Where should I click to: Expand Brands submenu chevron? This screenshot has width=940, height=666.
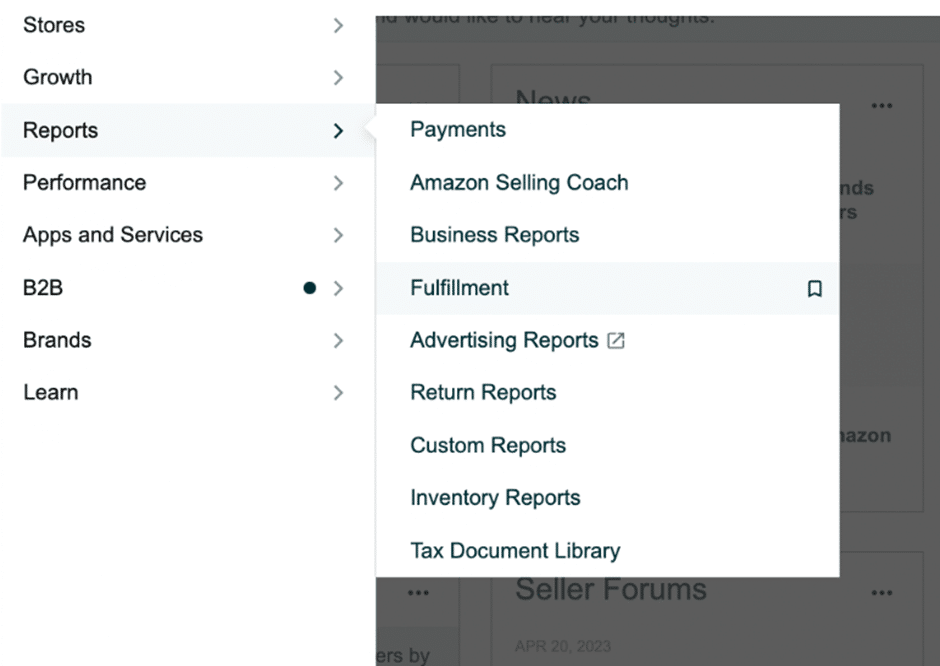(338, 340)
